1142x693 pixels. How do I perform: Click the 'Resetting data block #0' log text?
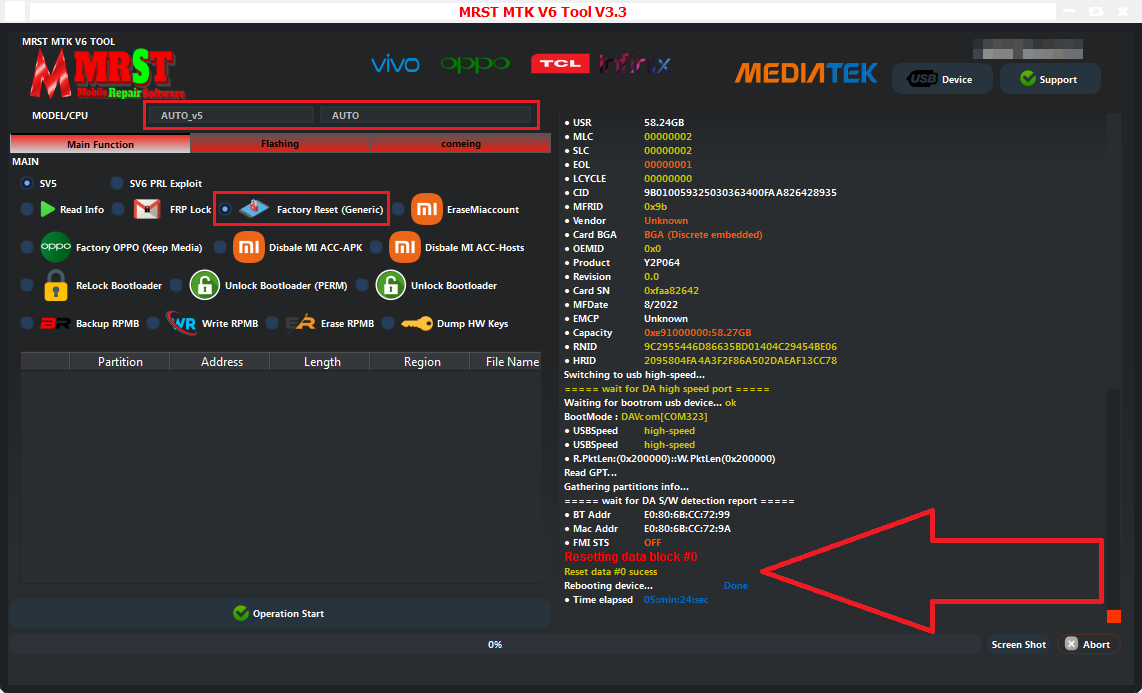point(631,557)
